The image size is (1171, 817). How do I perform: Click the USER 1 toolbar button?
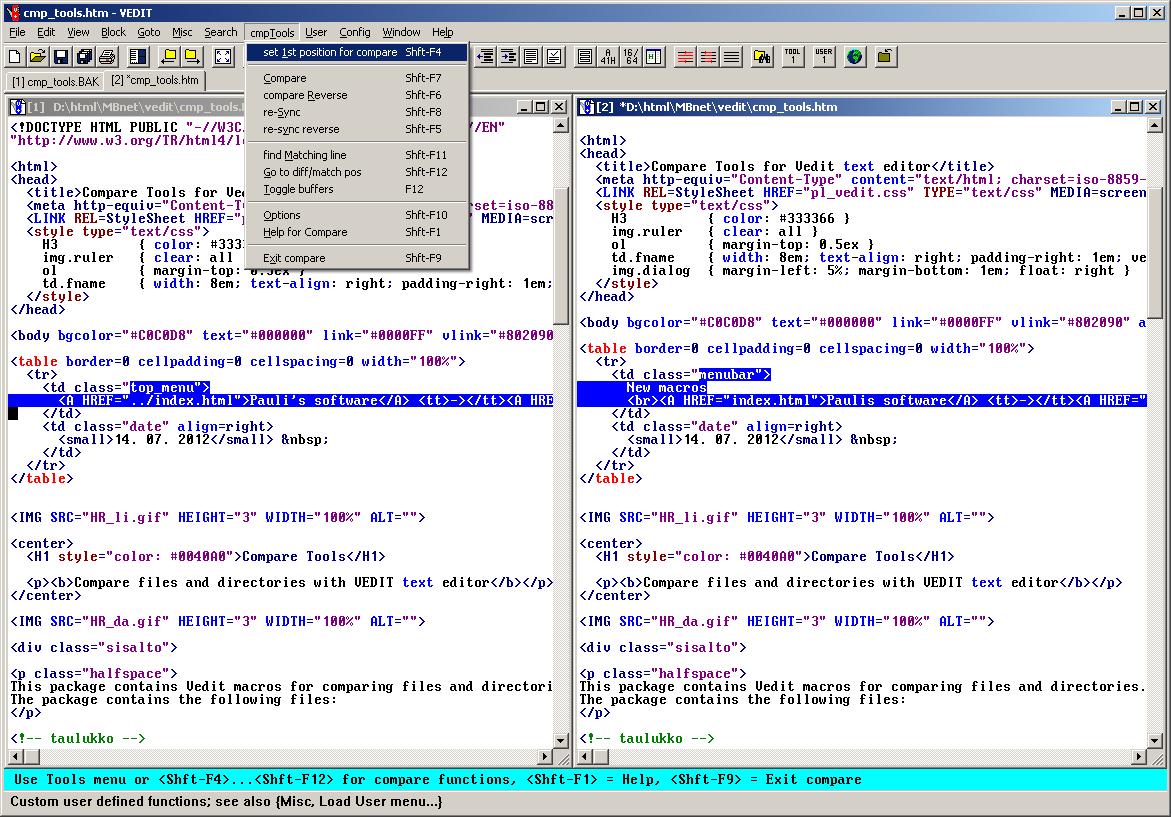tap(823, 57)
